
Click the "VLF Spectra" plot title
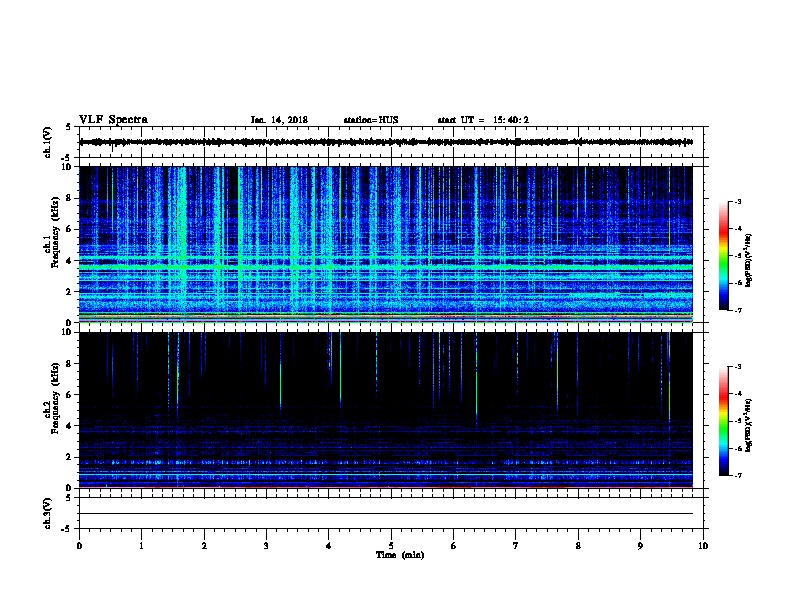pyautogui.click(x=113, y=120)
